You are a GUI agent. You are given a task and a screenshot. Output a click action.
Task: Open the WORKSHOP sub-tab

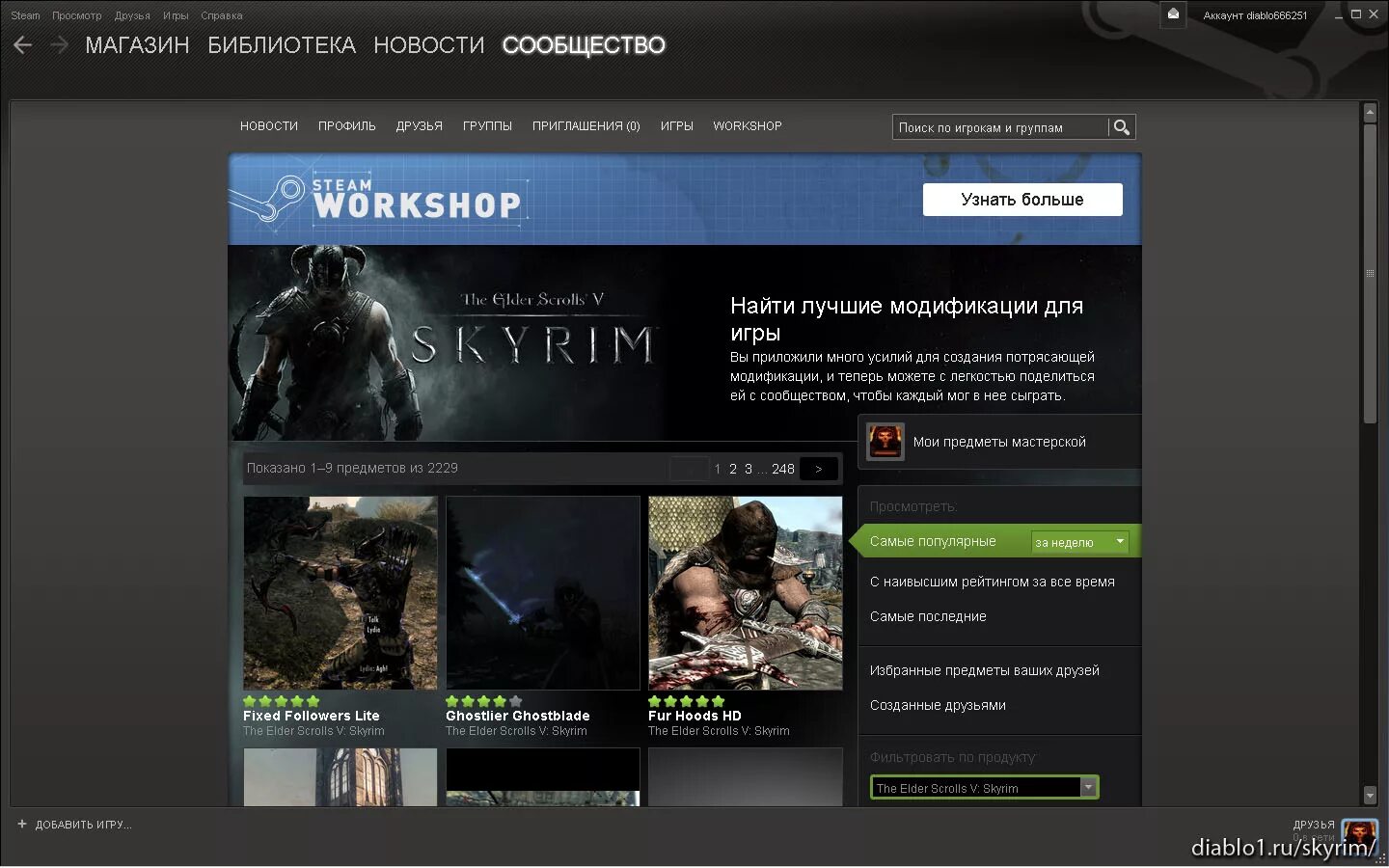(748, 126)
